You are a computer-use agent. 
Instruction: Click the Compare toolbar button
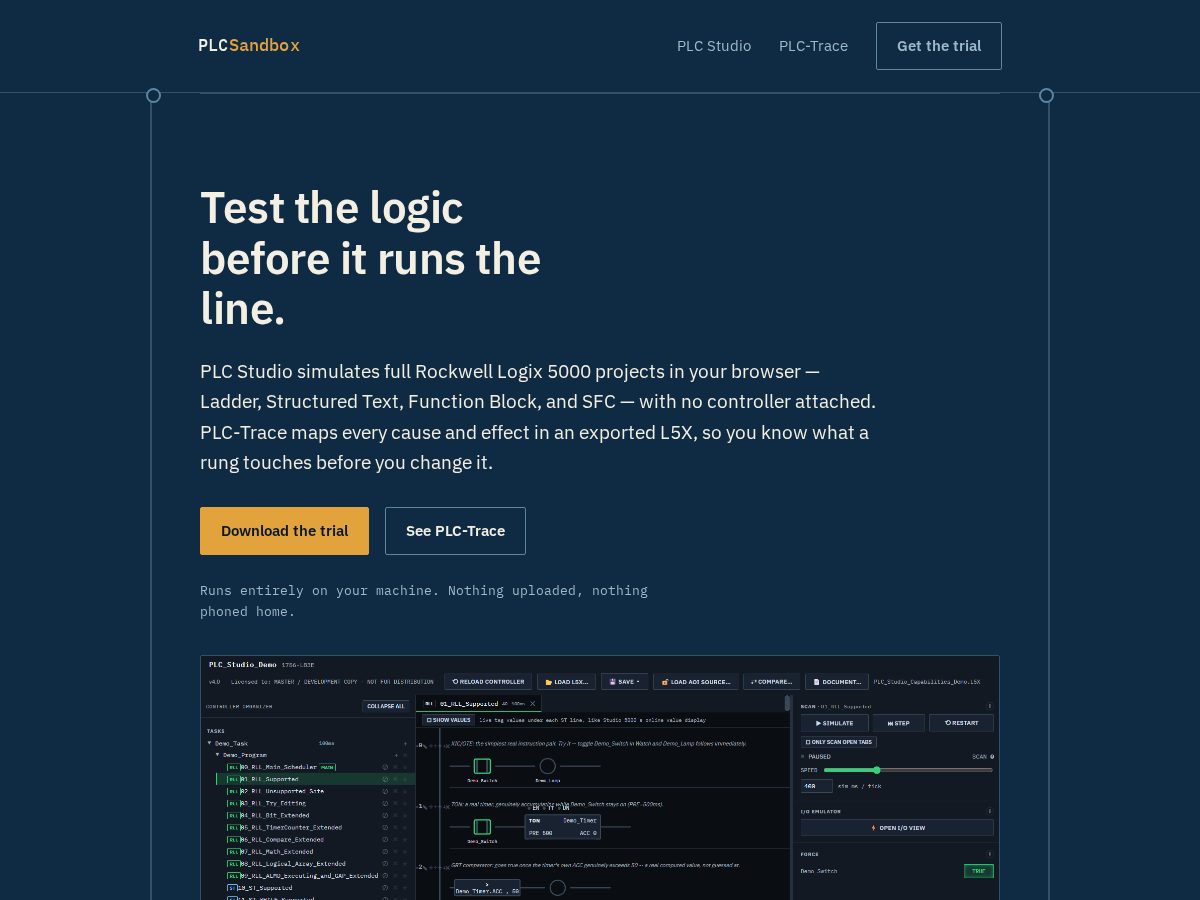771,682
